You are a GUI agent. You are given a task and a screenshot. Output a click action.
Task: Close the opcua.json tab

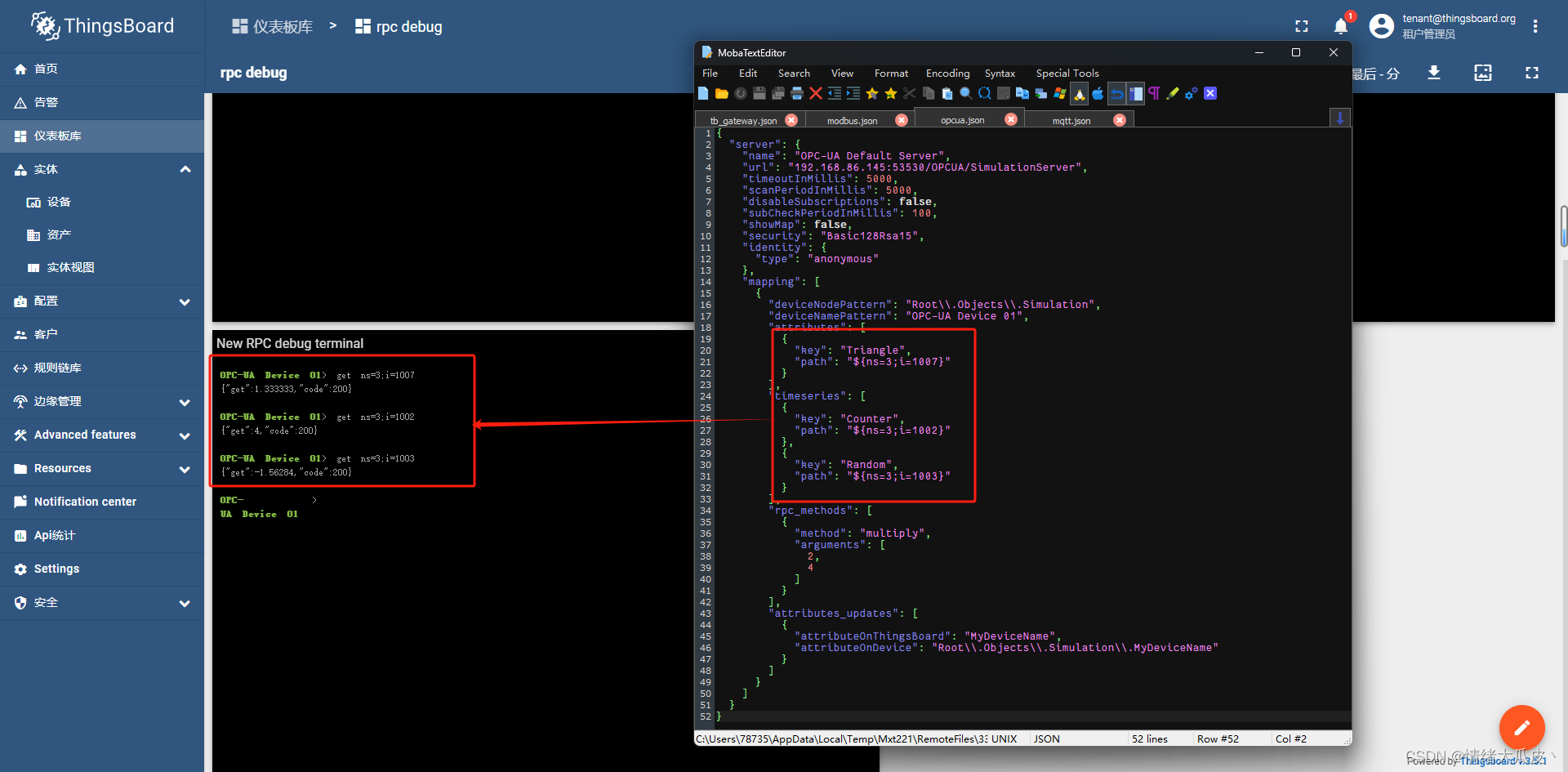click(x=1011, y=119)
